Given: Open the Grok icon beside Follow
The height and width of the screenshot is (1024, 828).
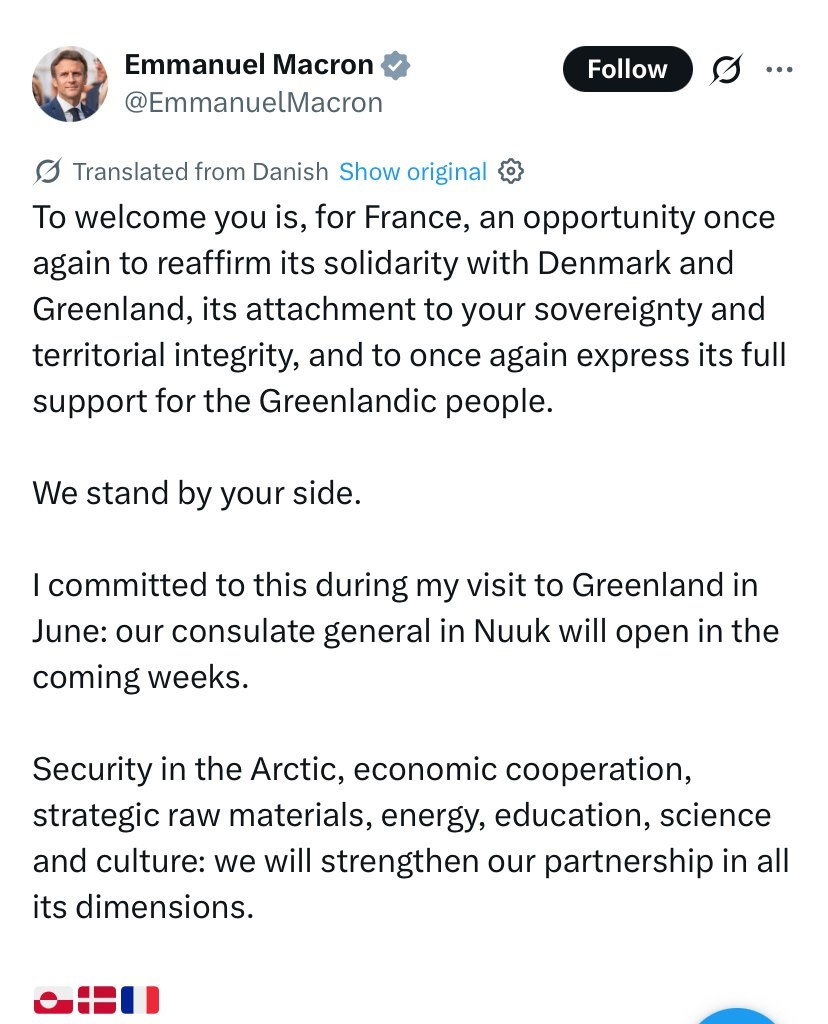Looking at the screenshot, I should 727,69.
